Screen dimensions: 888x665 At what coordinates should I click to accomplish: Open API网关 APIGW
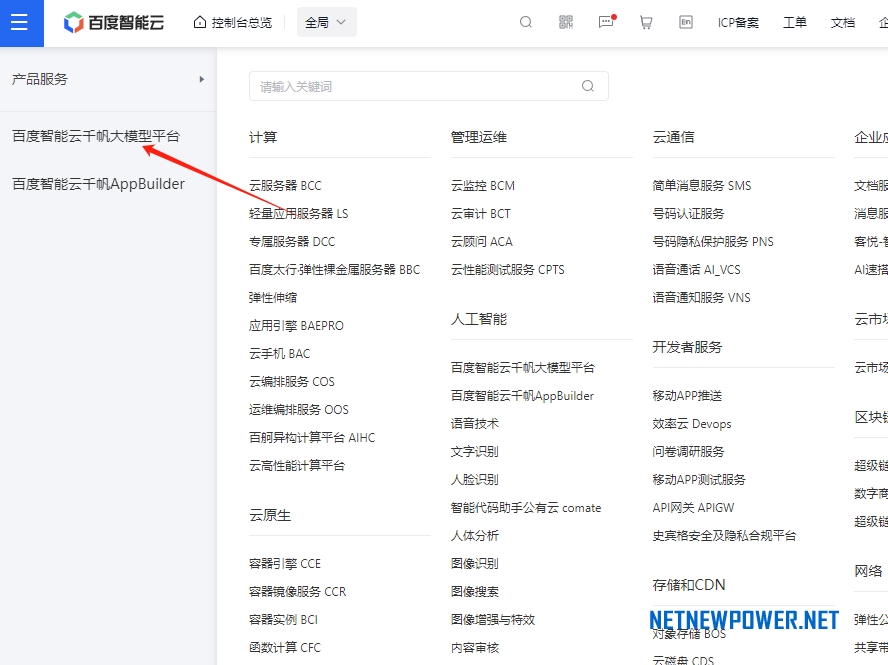[x=694, y=508]
